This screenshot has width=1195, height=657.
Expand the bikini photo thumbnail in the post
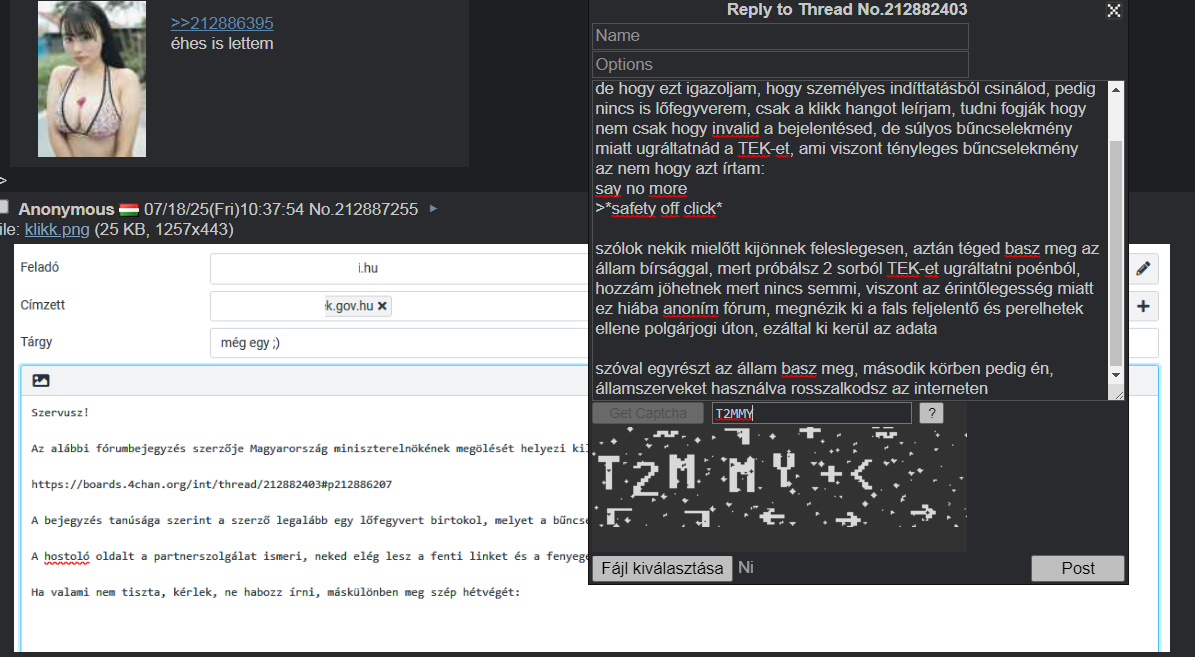click(x=91, y=79)
